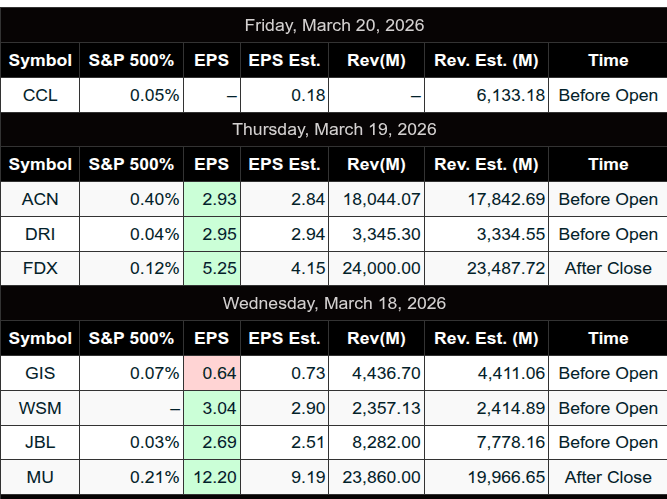Click the FDX ticker symbol
Viewport: 667px width, 499px height.
coord(40,268)
